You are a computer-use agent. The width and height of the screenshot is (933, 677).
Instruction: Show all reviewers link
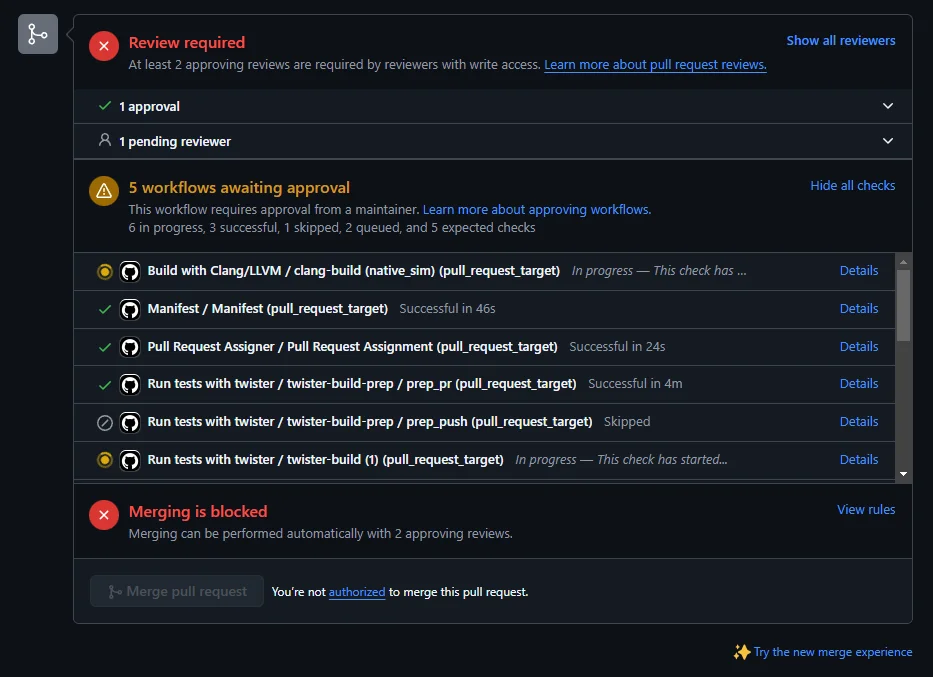[840, 41]
